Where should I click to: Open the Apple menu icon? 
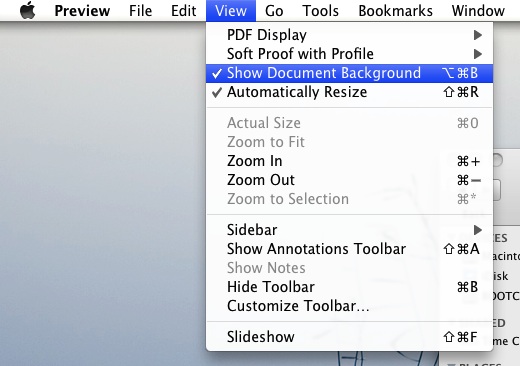click(28, 10)
